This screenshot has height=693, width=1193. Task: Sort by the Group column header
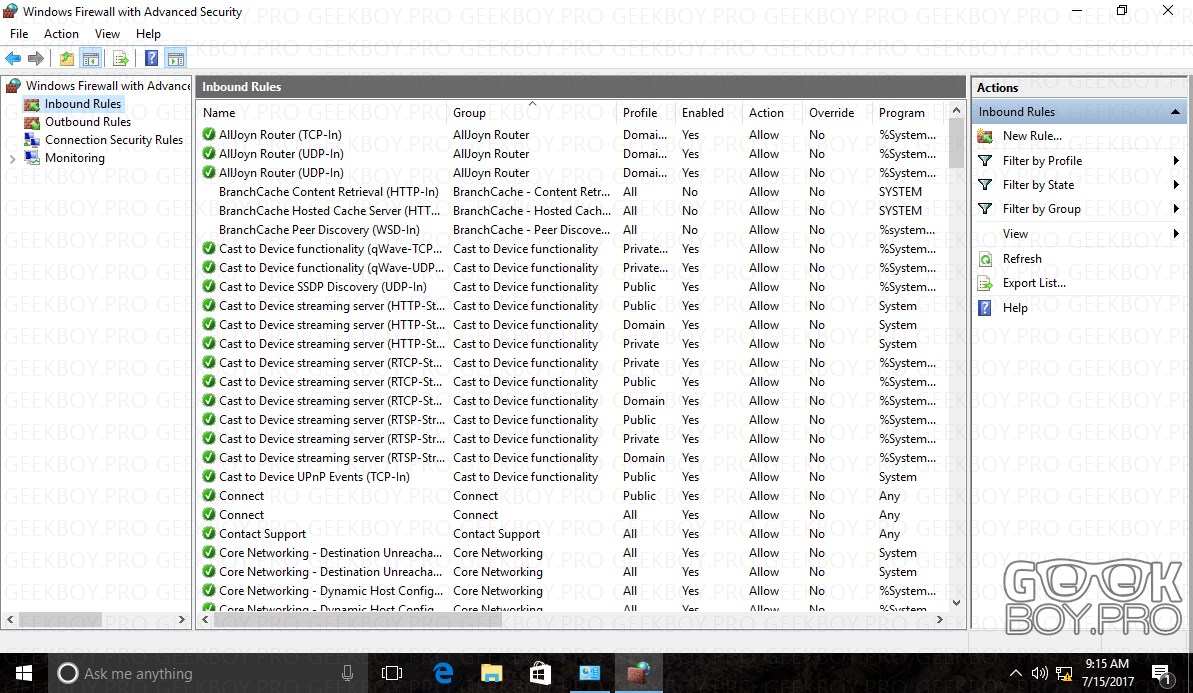point(532,113)
